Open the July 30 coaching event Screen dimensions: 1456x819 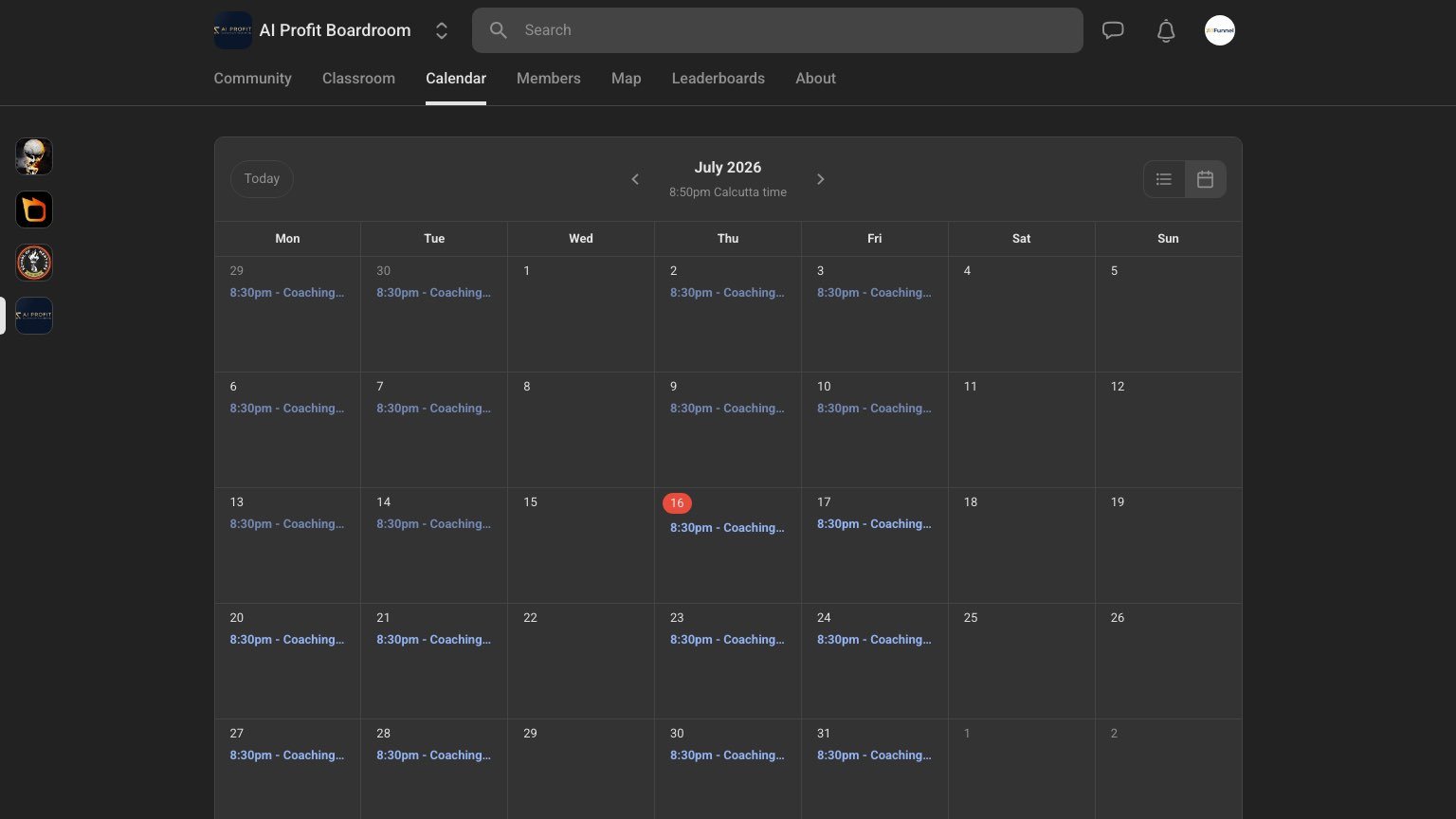coord(727,755)
